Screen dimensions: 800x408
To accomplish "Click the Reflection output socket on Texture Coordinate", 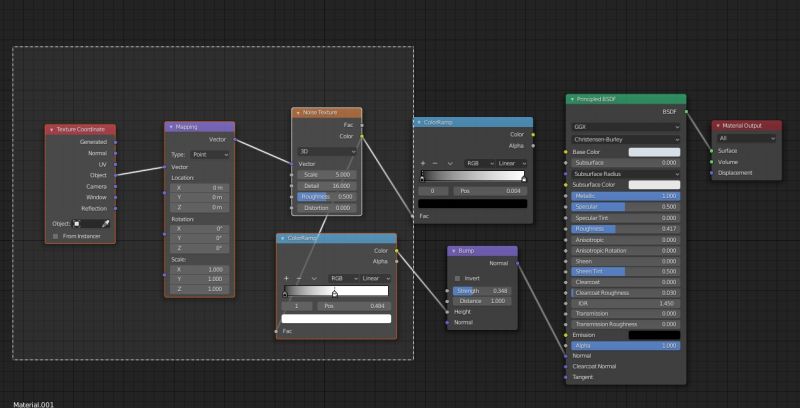I will coord(115,208).
